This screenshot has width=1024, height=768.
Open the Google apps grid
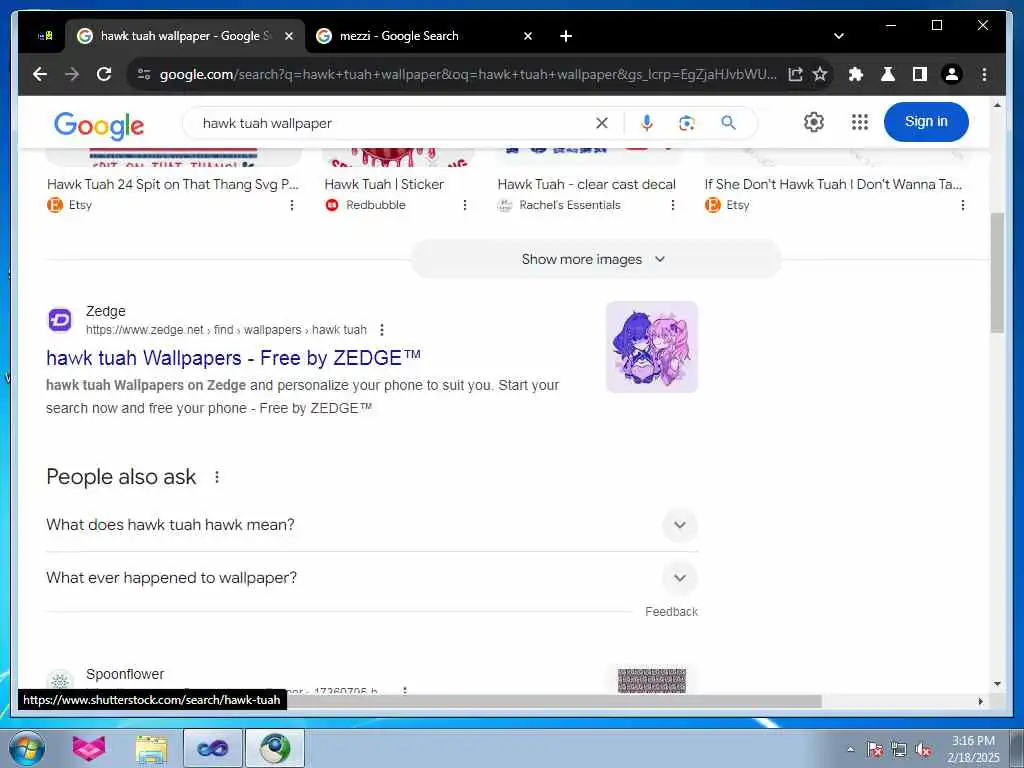[x=859, y=122]
